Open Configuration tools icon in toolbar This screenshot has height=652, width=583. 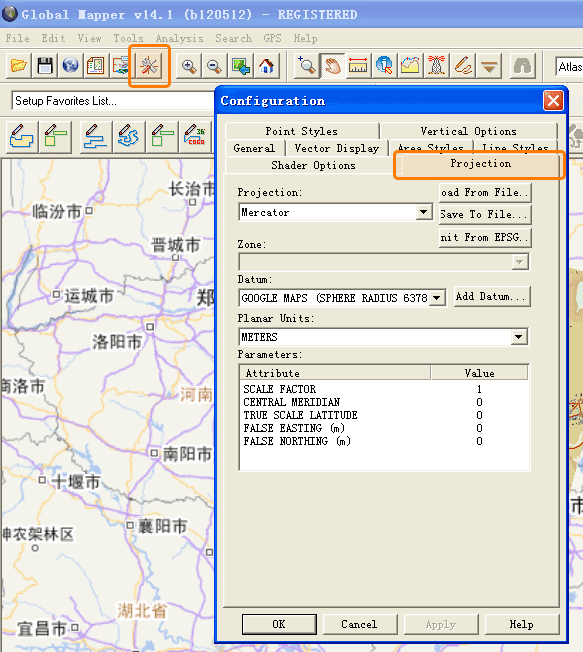[x=149, y=66]
